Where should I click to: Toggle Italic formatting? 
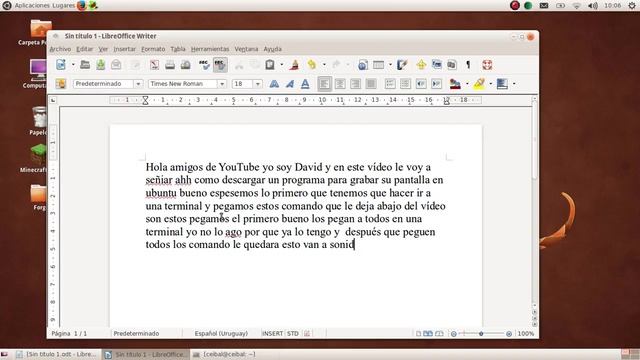[x=290, y=84]
